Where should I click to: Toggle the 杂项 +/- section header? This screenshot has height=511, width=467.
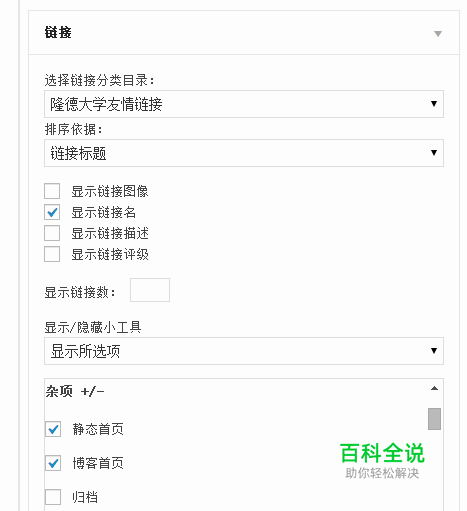(x=75, y=391)
